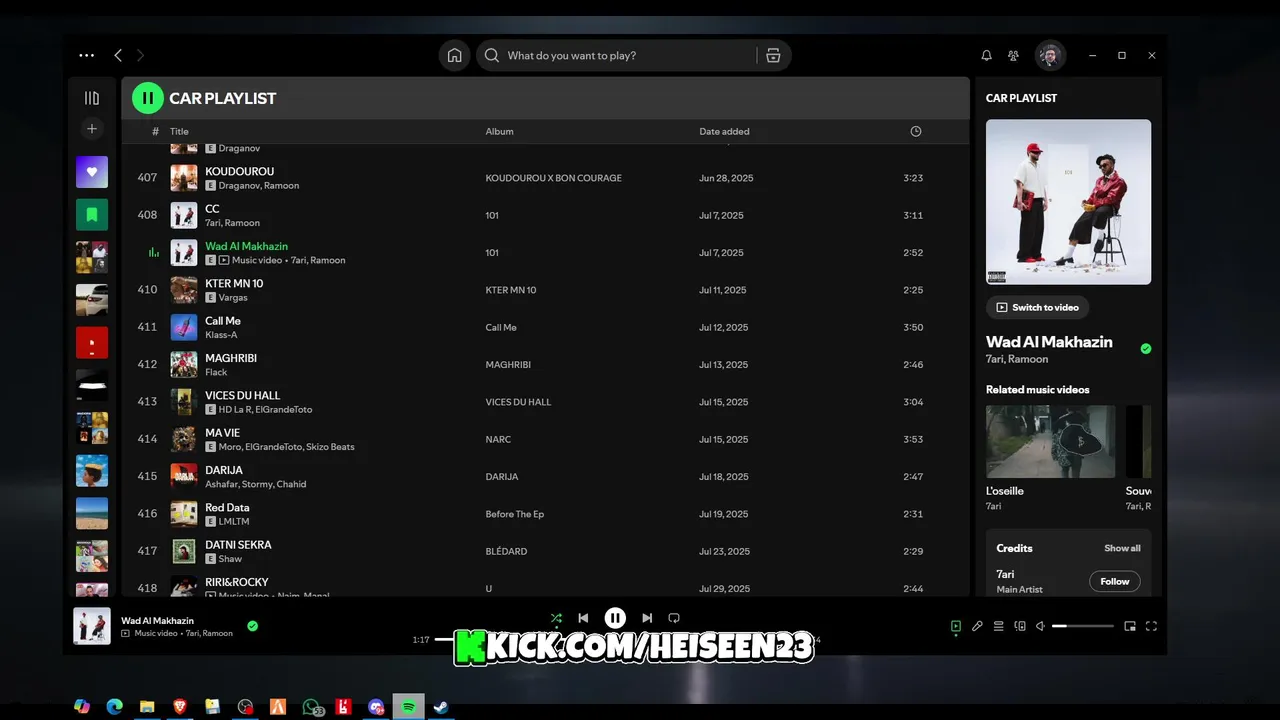The width and height of the screenshot is (1280, 720).
Task: Sort by Title column header
Action: [179, 132]
